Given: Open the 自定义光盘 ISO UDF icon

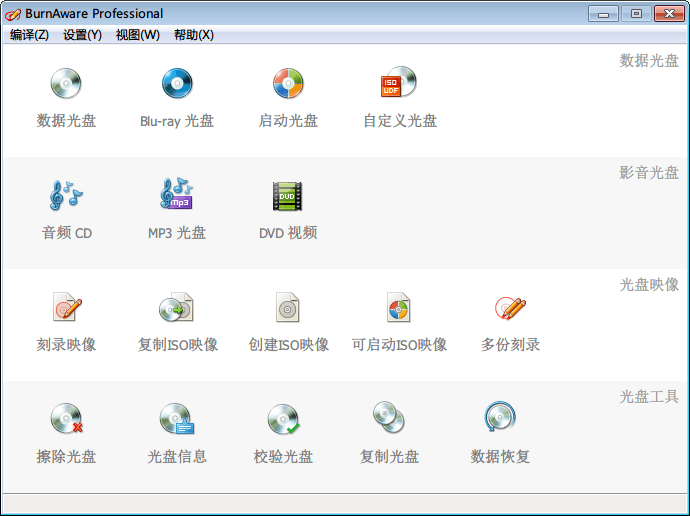Looking at the screenshot, I should pos(399,82).
